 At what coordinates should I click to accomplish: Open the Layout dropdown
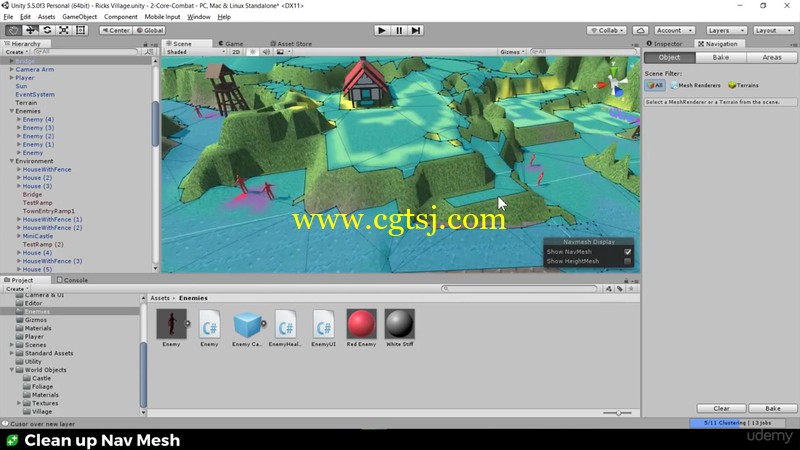[x=773, y=30]
